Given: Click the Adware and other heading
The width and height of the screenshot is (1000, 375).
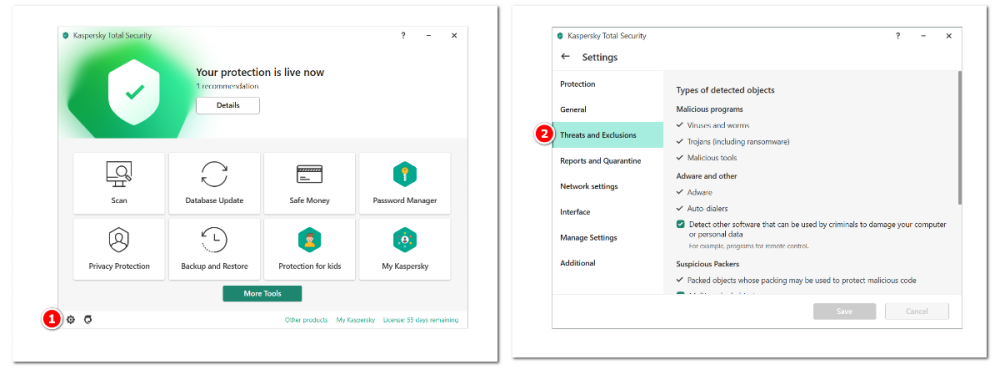Looking at the screenshot, I should pyautogui.click(x=707, y=175).
